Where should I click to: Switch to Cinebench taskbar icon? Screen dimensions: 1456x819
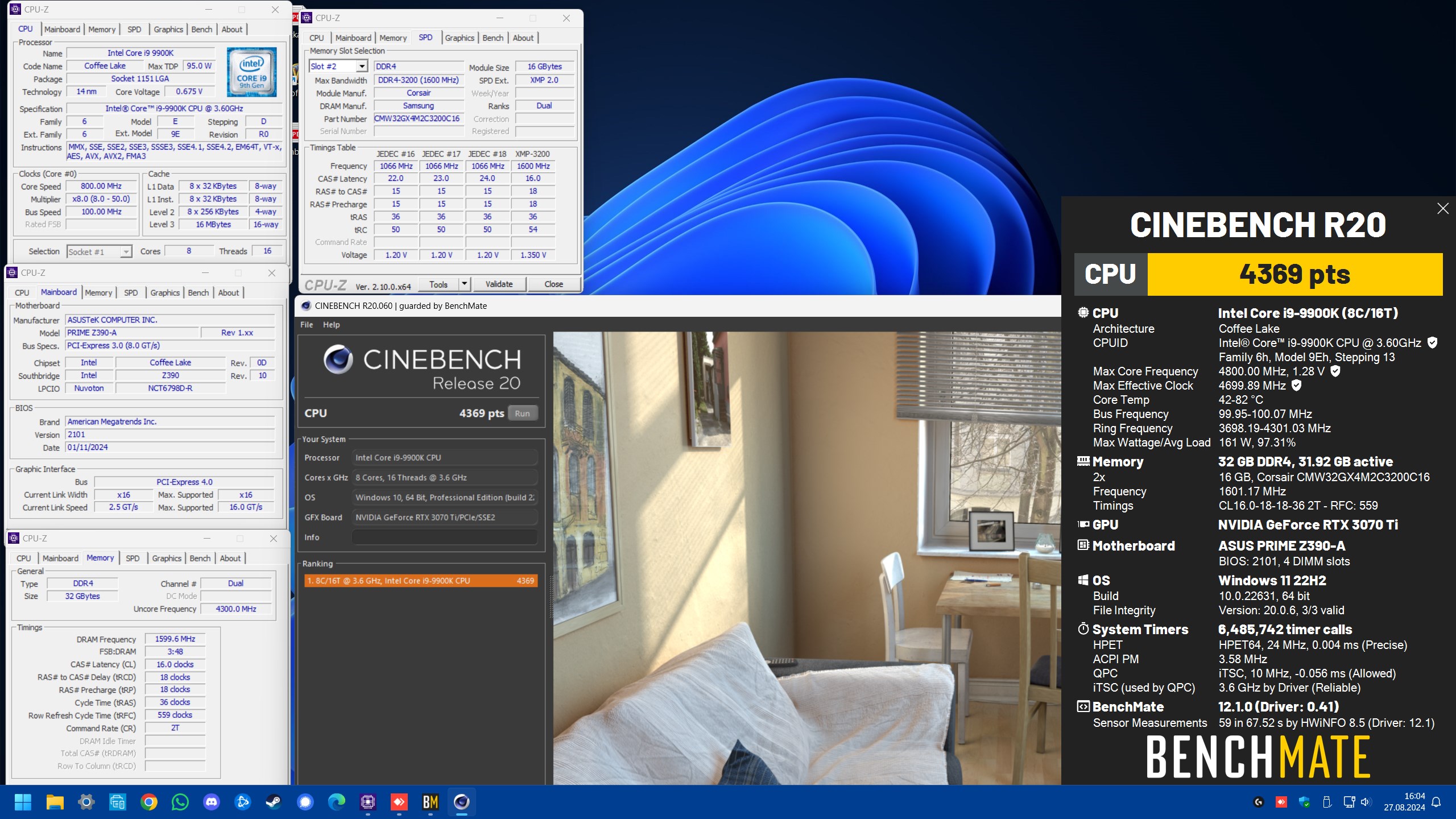[462, 802]
